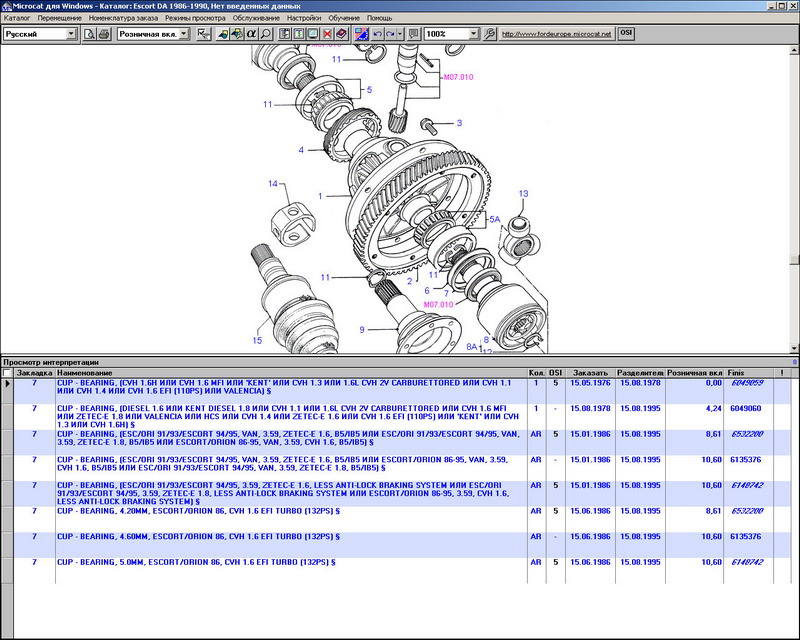Expand the 100% zoom dropdown
800x640 pixels.
pos(474,34)
